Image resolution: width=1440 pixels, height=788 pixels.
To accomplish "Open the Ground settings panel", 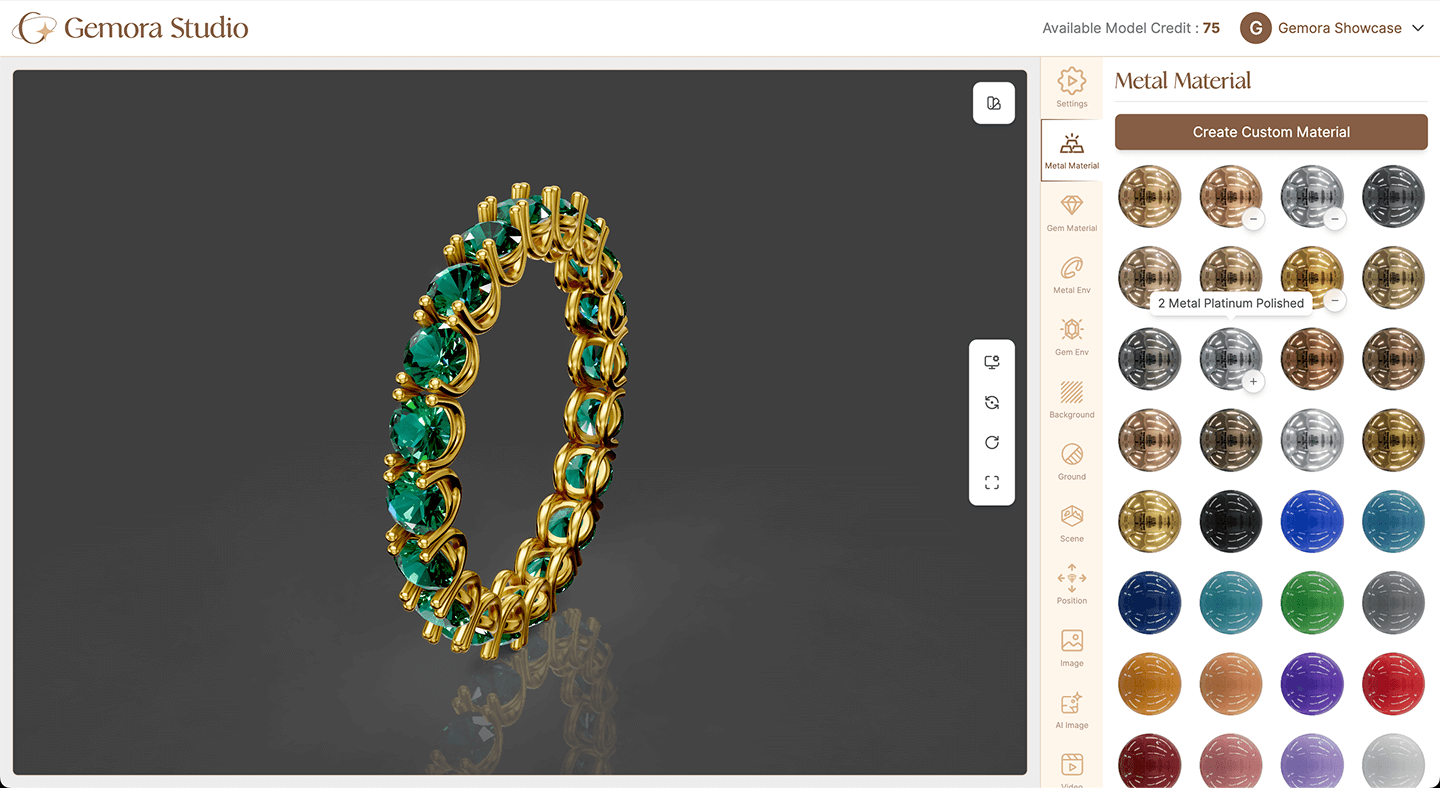I will tap(1071, 461).
